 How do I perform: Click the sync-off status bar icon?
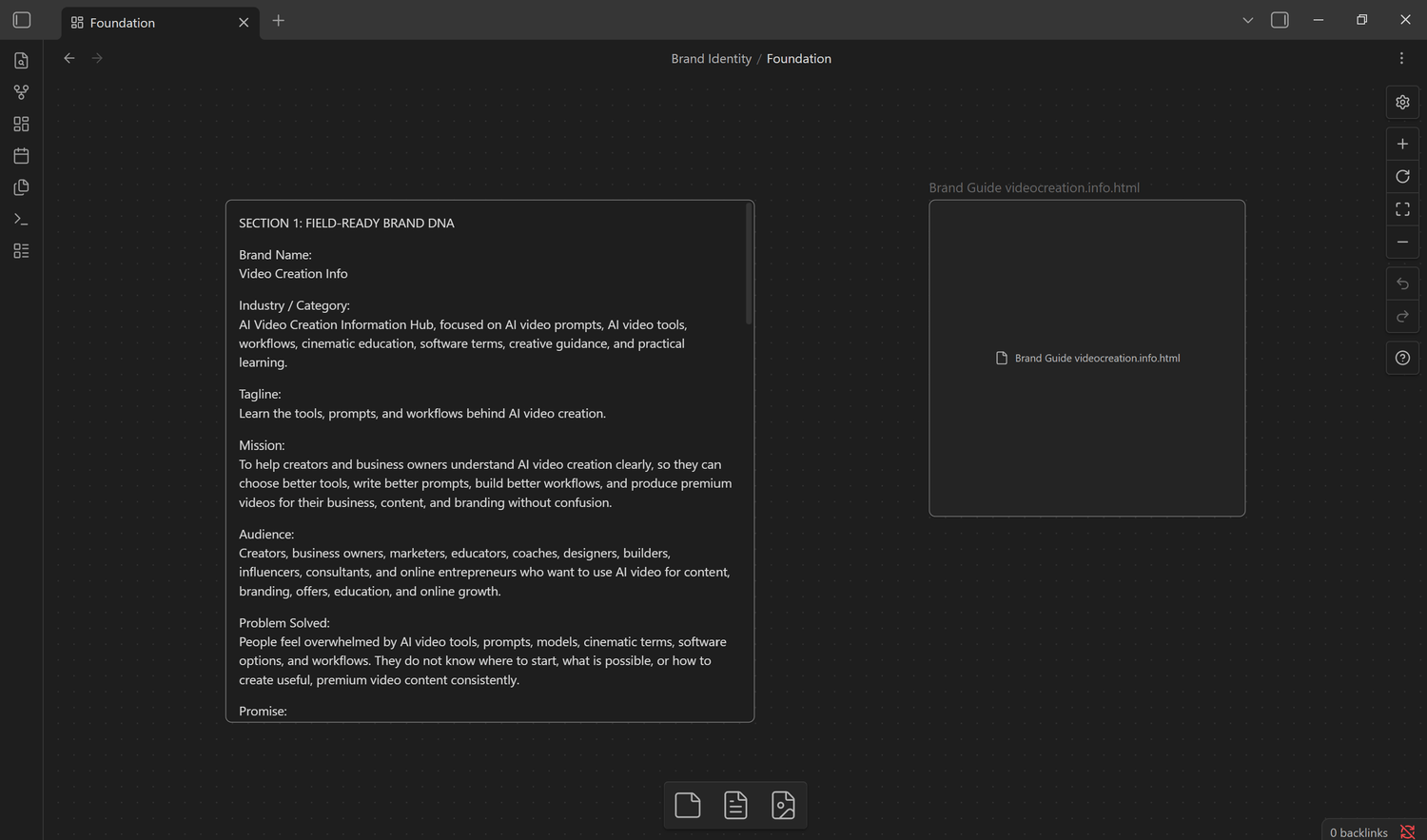tap(1408, 832)
